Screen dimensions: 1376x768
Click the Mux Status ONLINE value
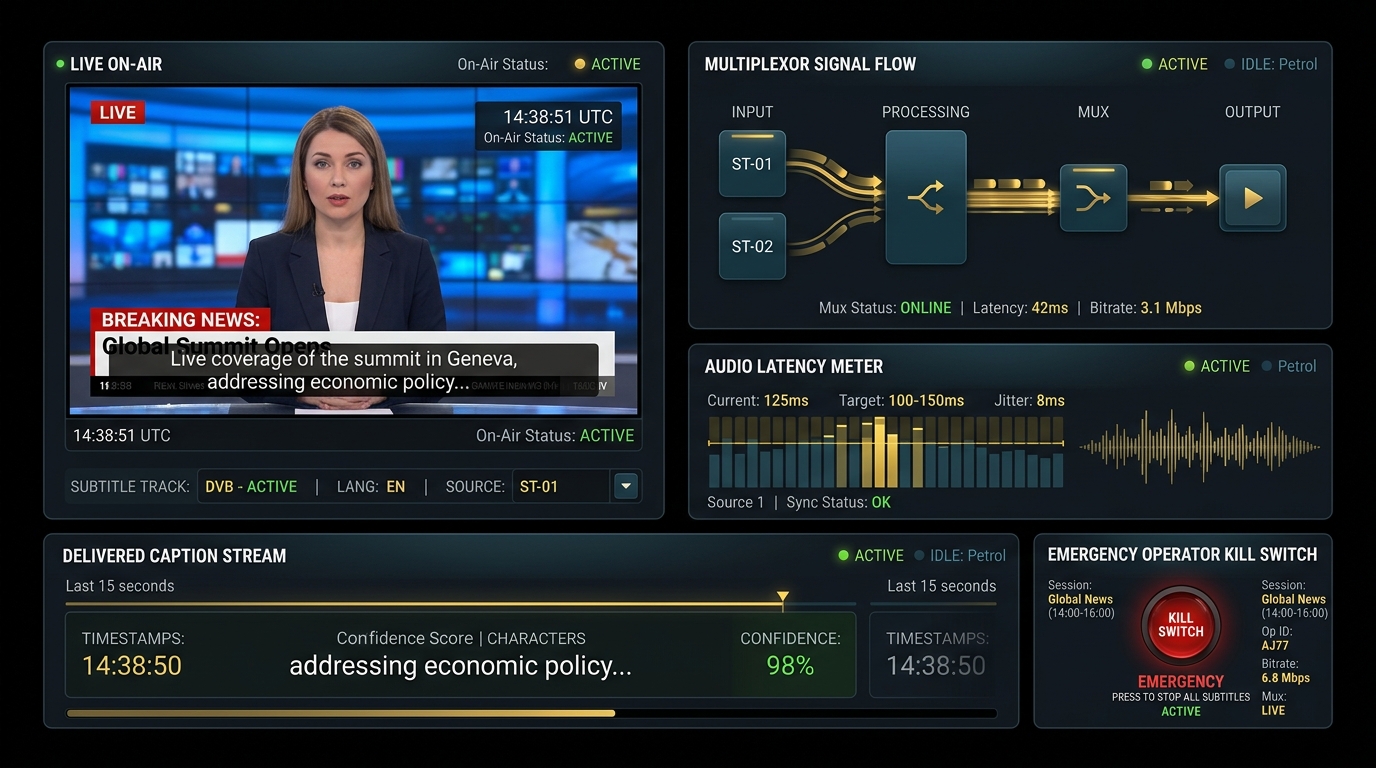click(926, 307)
